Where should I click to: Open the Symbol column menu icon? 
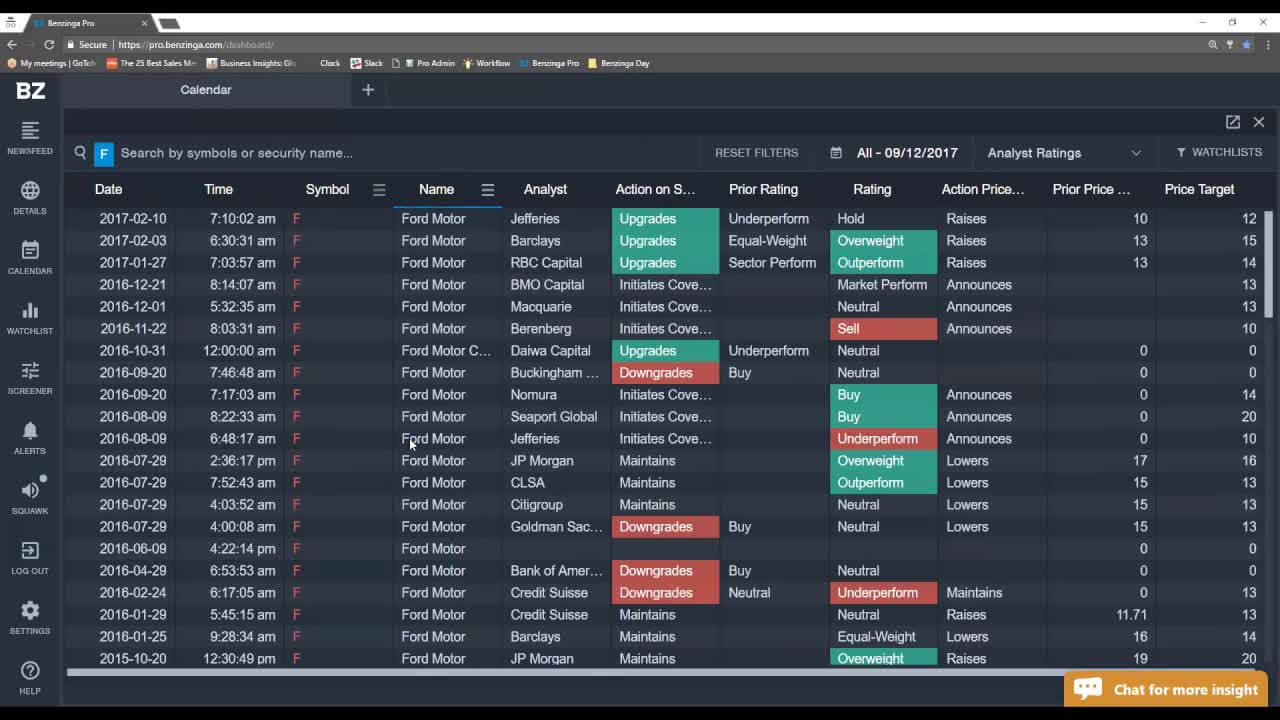coord(379,189)
